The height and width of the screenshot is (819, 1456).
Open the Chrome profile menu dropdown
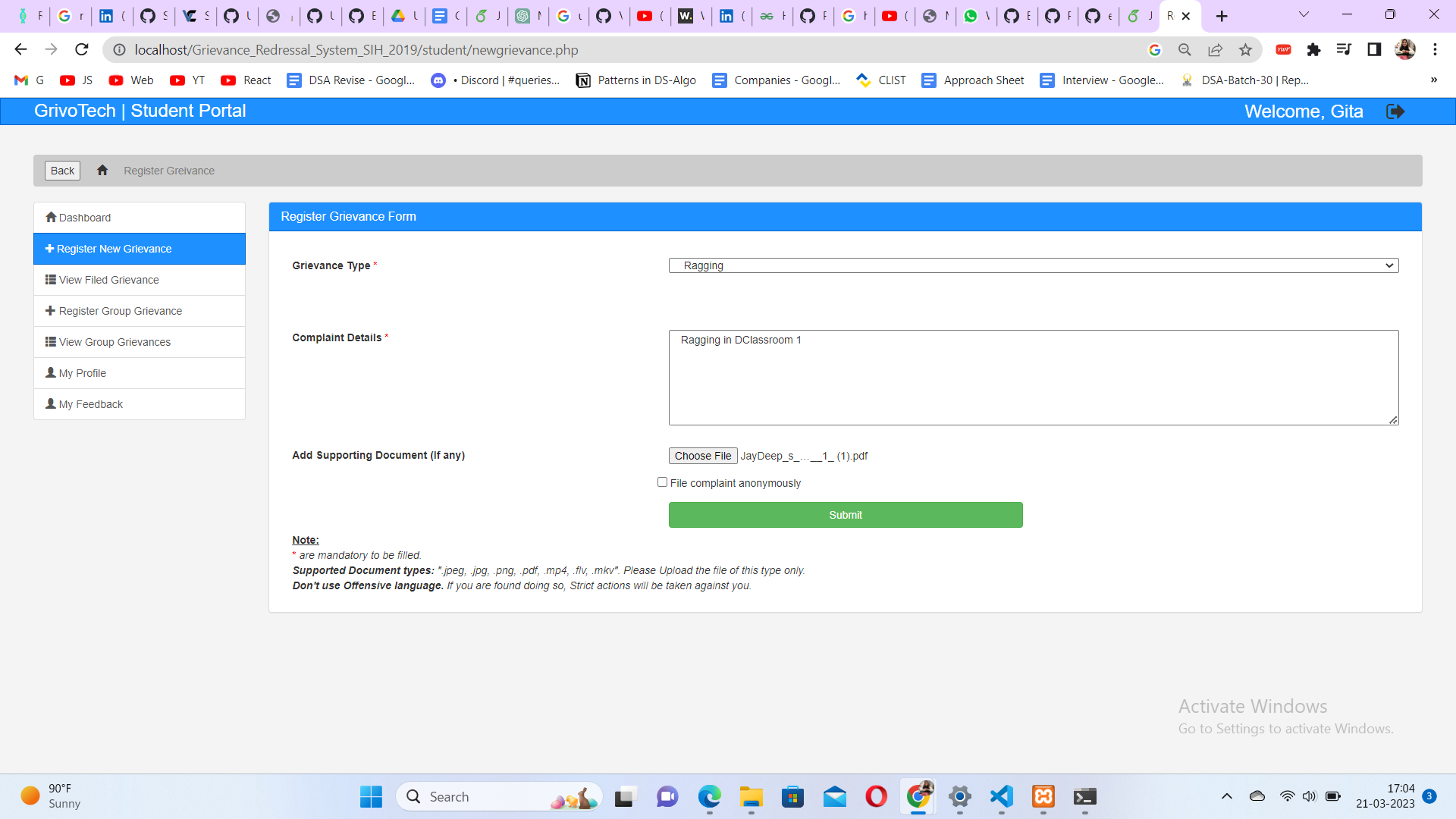tap(1406, 49)
